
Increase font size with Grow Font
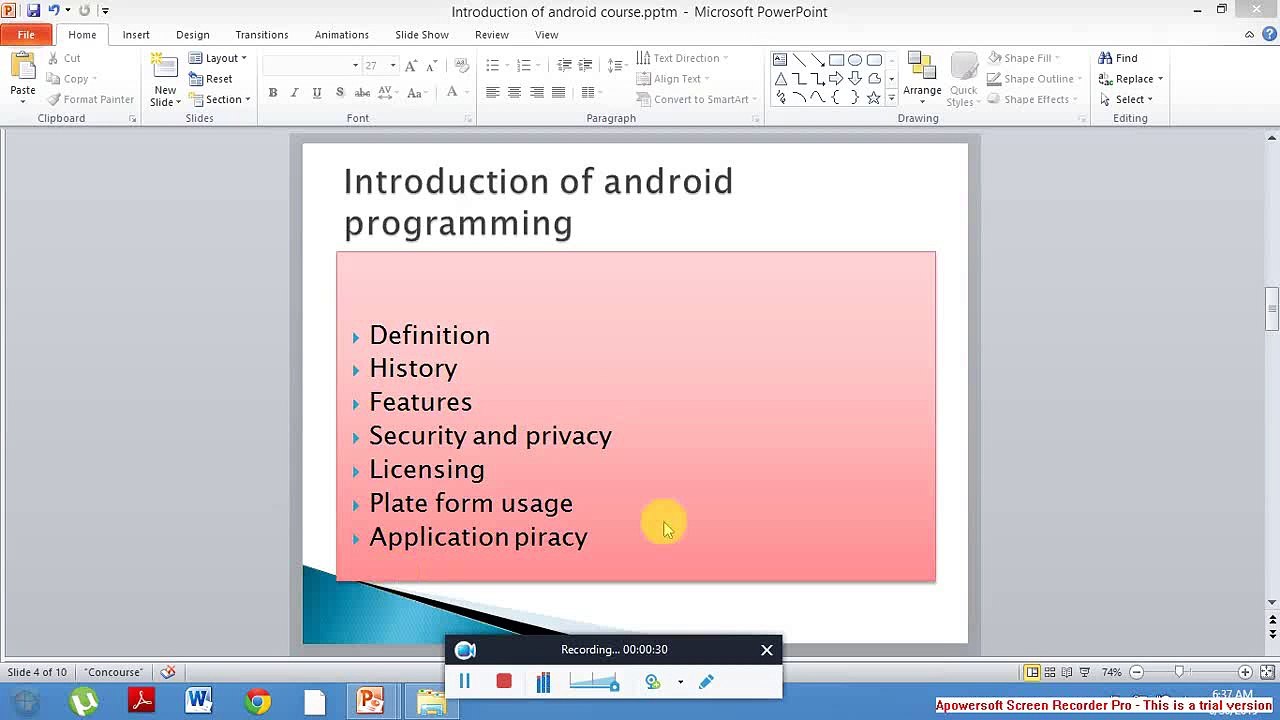click(x=413, y=66)
